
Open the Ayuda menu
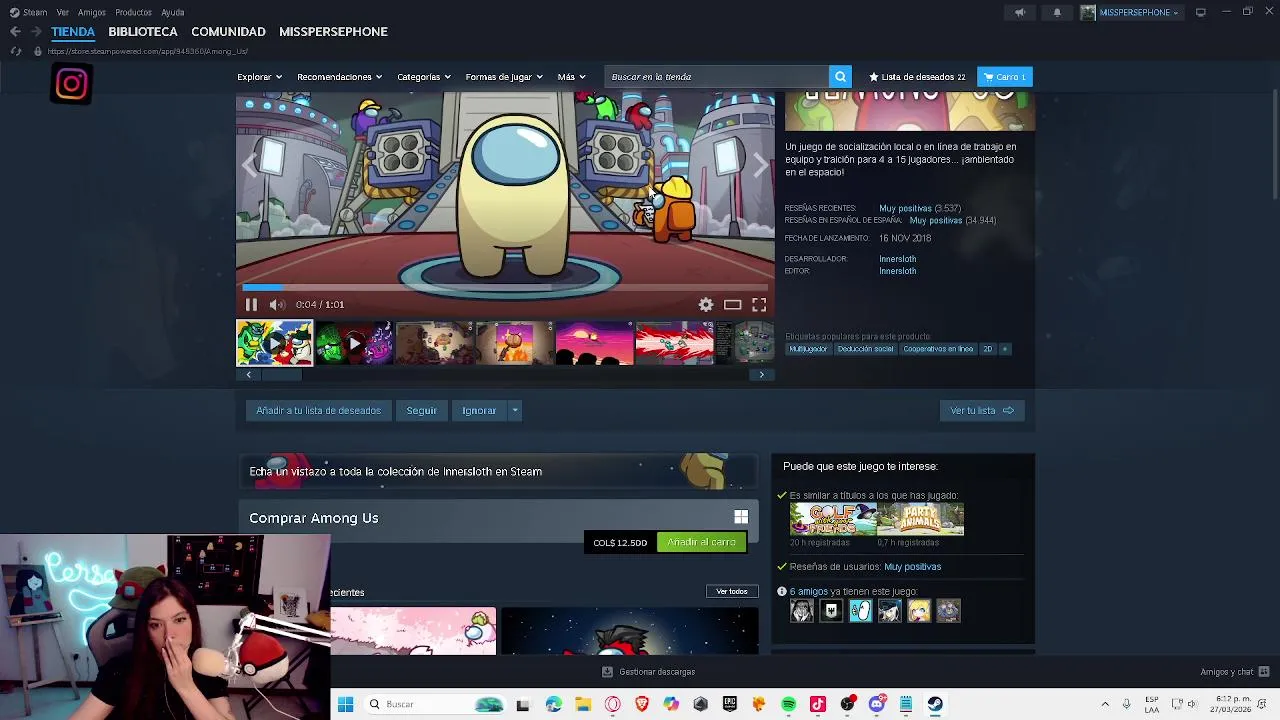(x=172, y=12)
